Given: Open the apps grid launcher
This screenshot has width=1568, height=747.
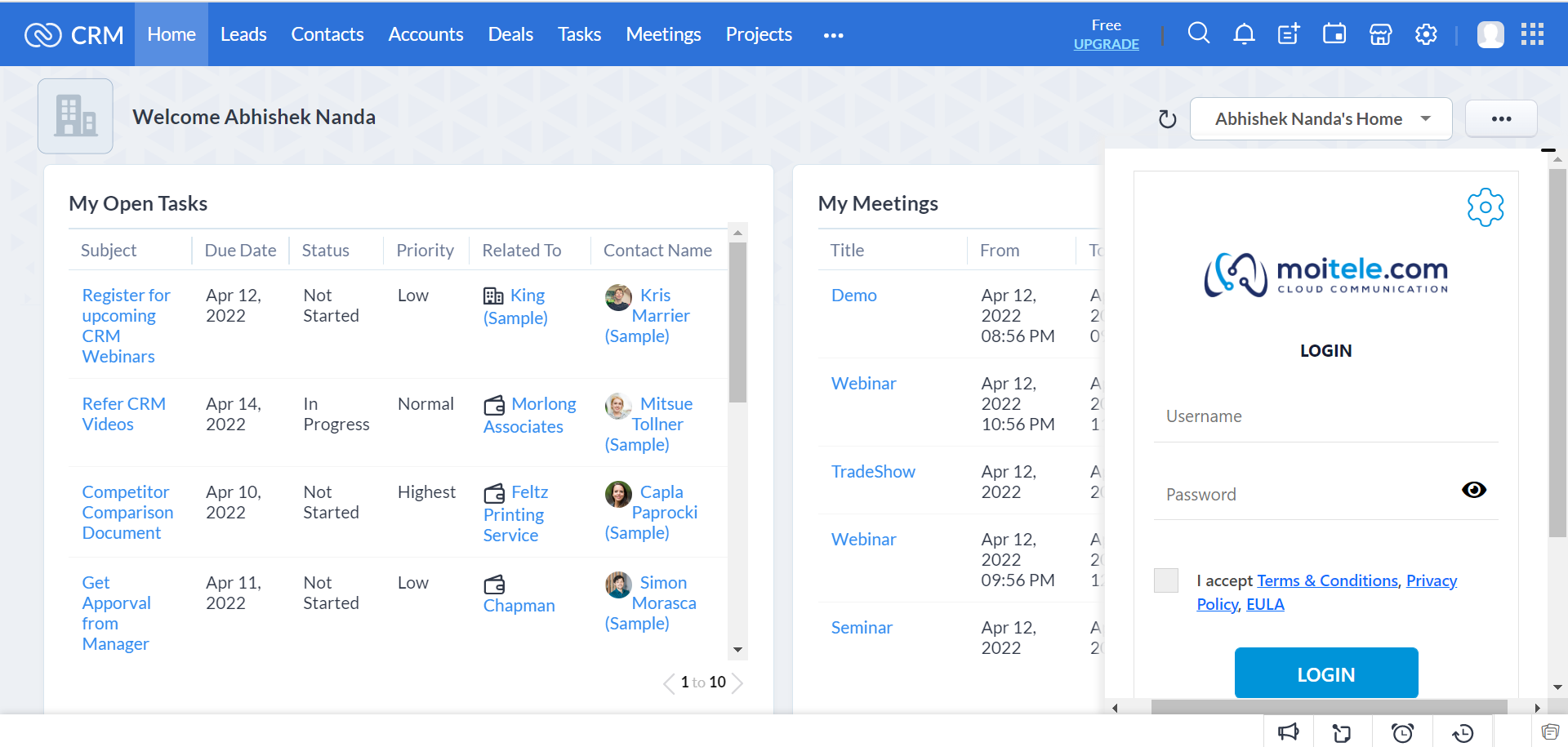Looking at the screenshot, I should pyautogui.click(x=1532, y=34).
